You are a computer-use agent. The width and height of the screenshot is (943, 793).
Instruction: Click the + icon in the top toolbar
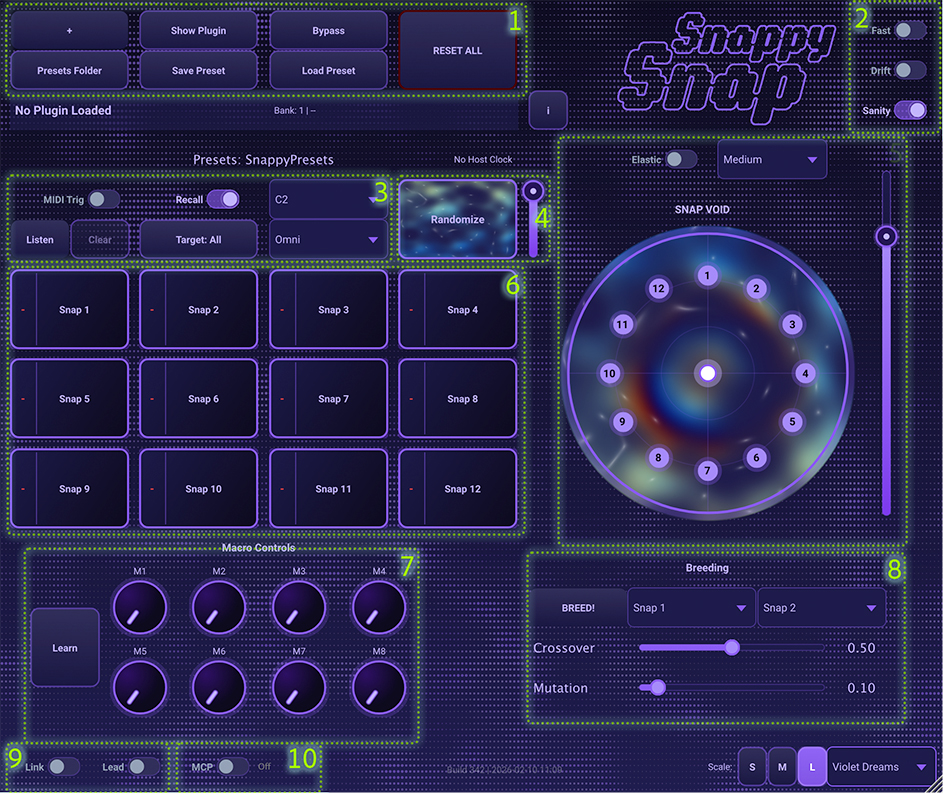tap(68, 31)
